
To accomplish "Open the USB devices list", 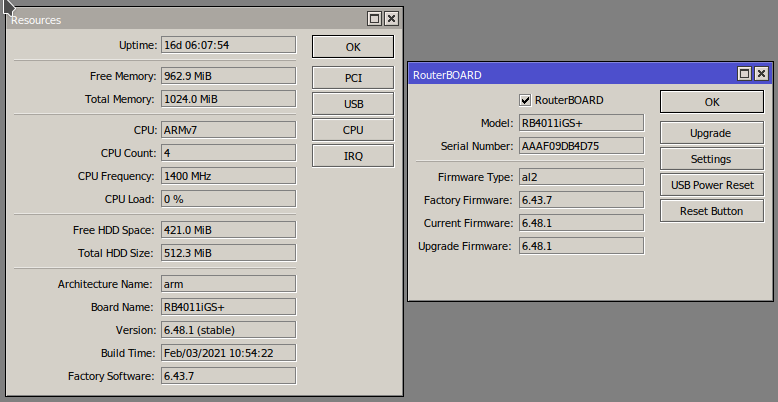I will [353, 104].
